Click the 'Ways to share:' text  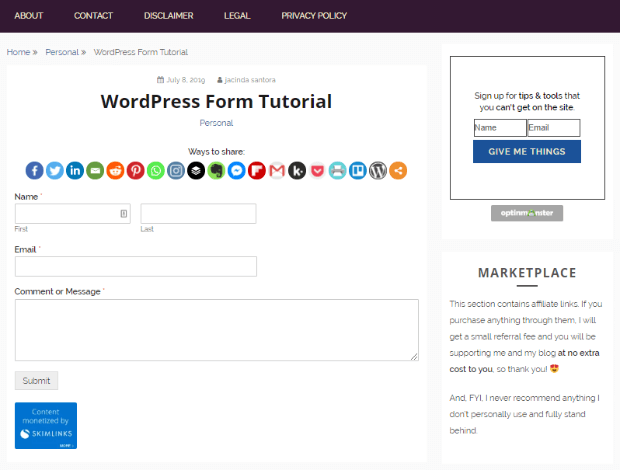[x=216, y=151]
